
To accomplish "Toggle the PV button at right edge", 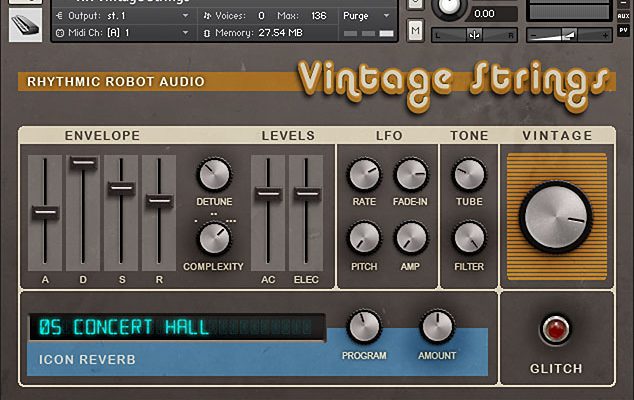I will click(623, 31).
